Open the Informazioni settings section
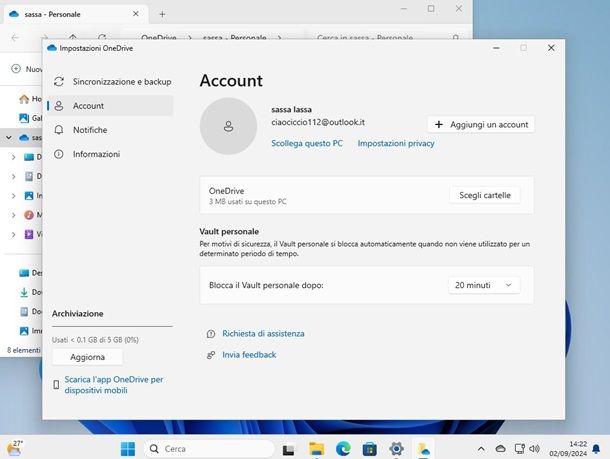Viewport: 610px width, 459px height. point(112,154)
